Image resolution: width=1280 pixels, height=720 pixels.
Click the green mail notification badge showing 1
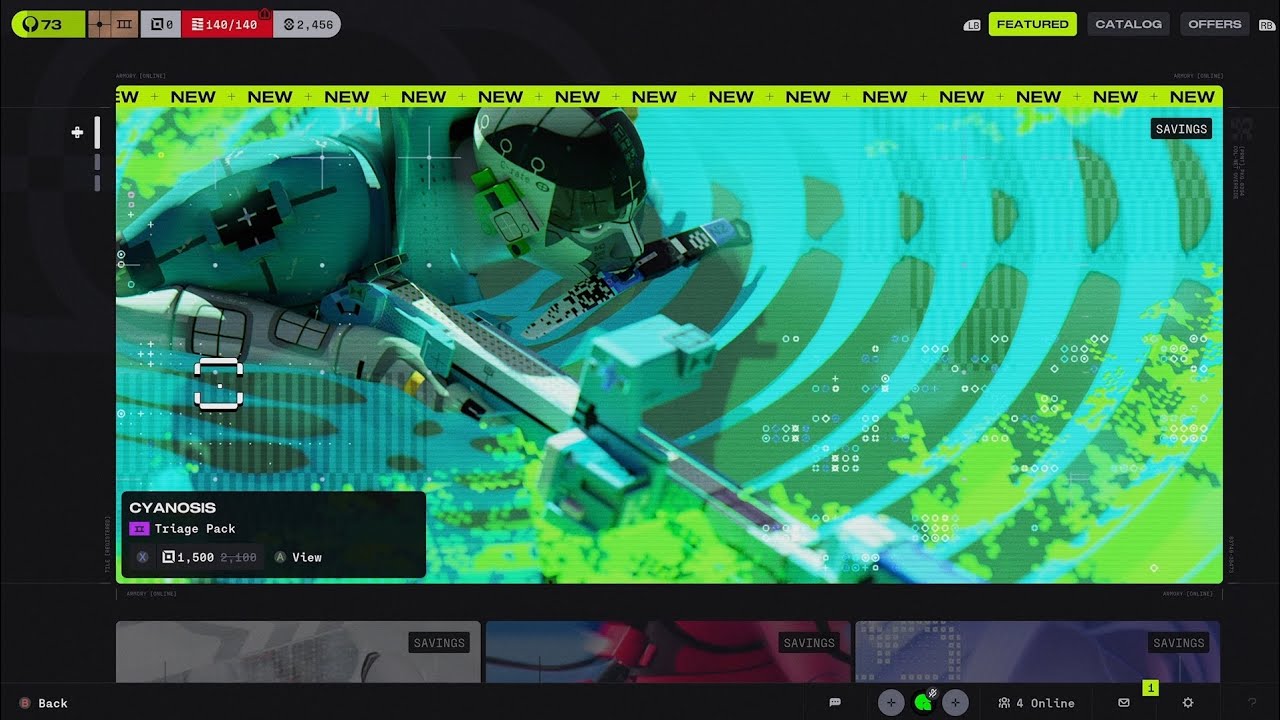pos(1150,688)
